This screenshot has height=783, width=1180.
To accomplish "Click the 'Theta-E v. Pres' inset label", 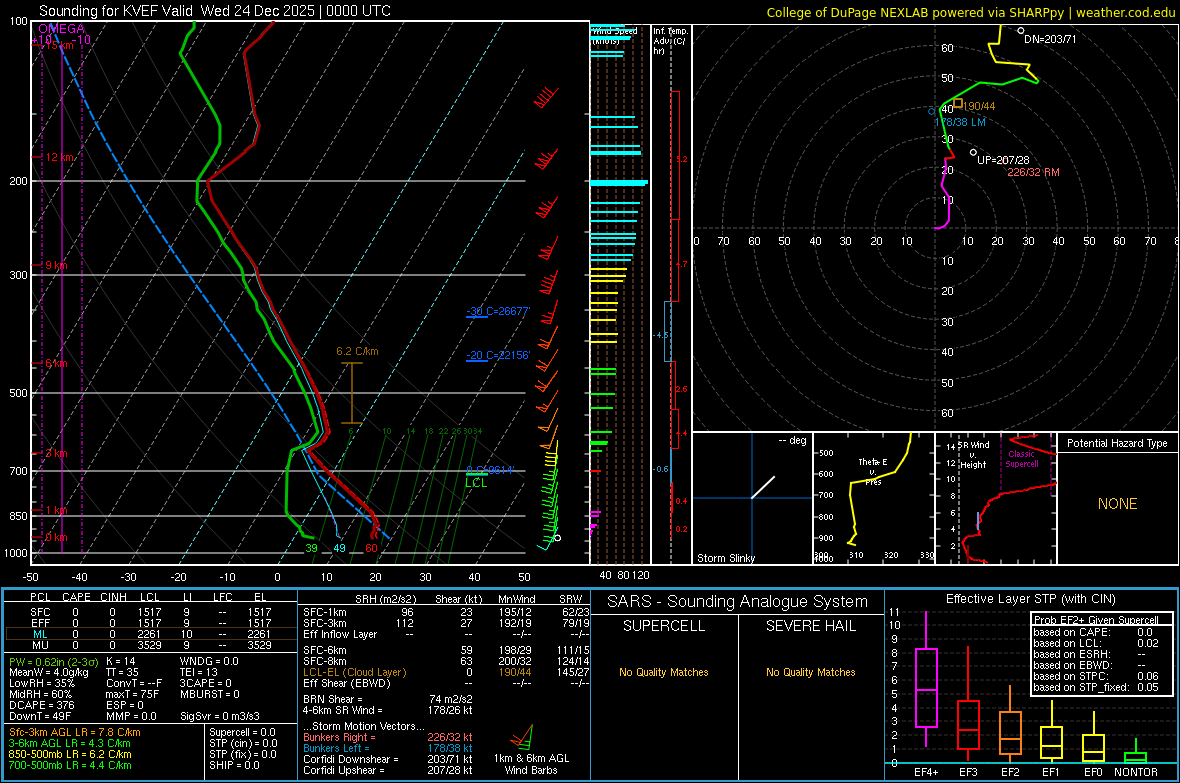I will point(873,471).
